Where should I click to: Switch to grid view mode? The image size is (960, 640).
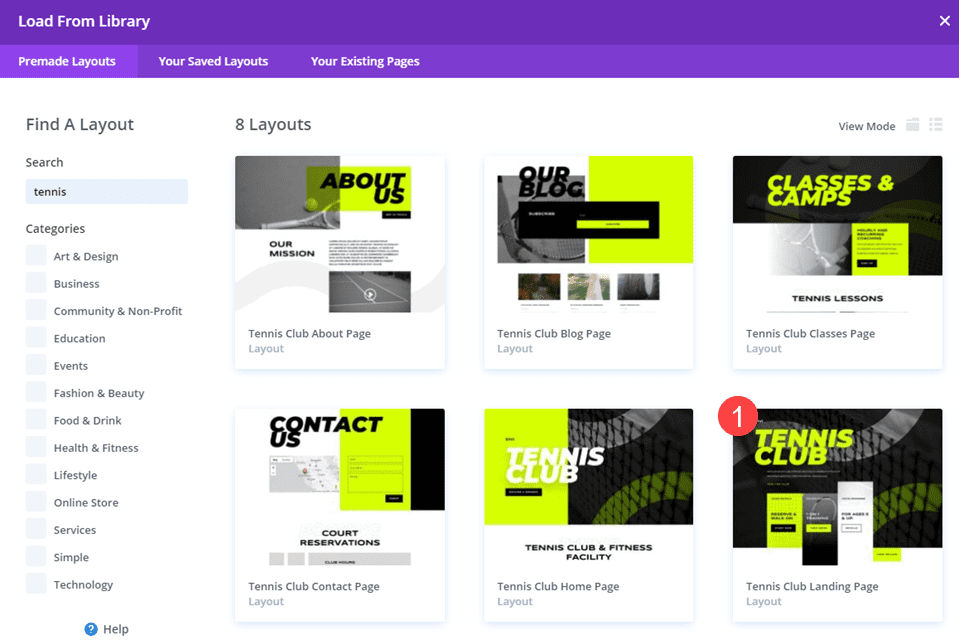912,124
